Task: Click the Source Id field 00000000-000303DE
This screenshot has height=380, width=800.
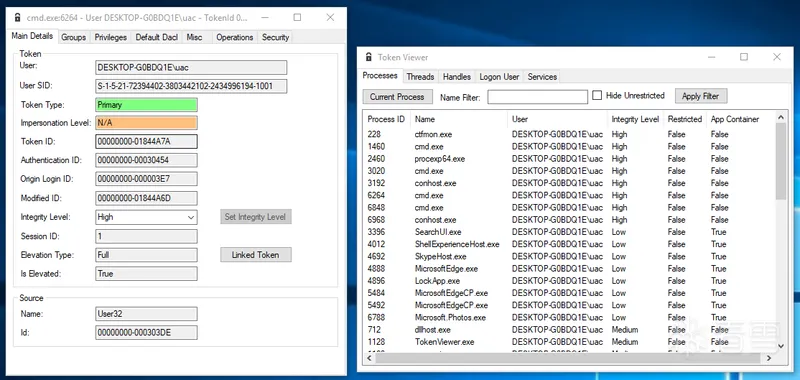Action: [x=146, y=333]
